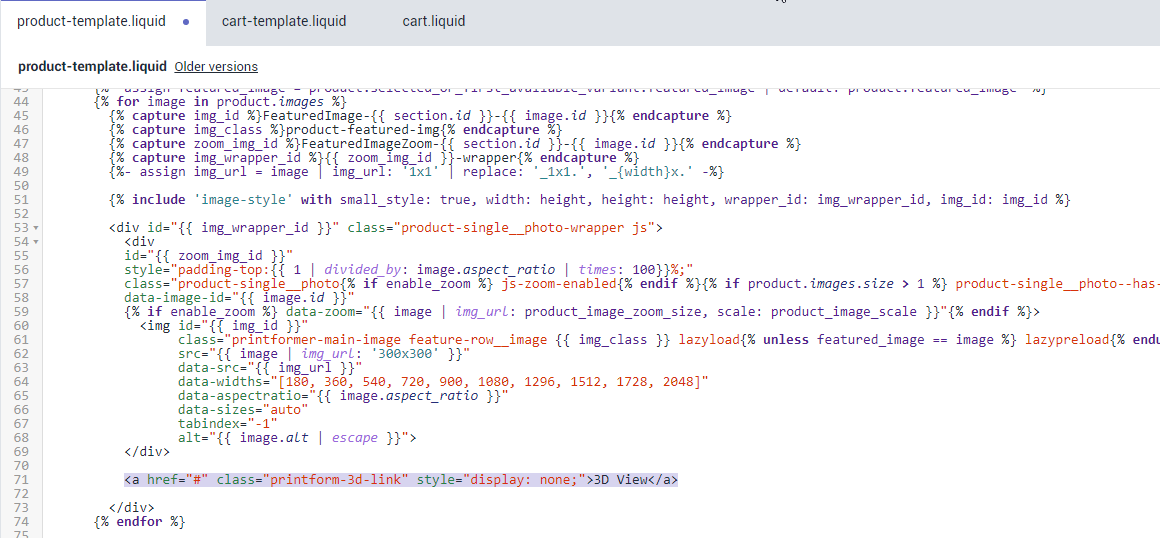Open the cart.liquid tab

[x=433, y=21]
